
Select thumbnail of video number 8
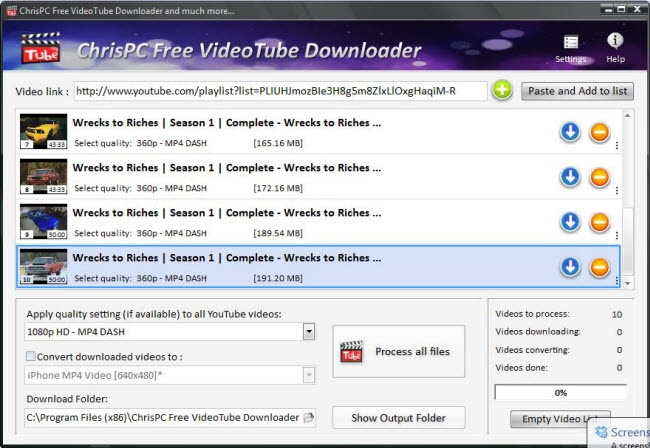pos(43,176)
